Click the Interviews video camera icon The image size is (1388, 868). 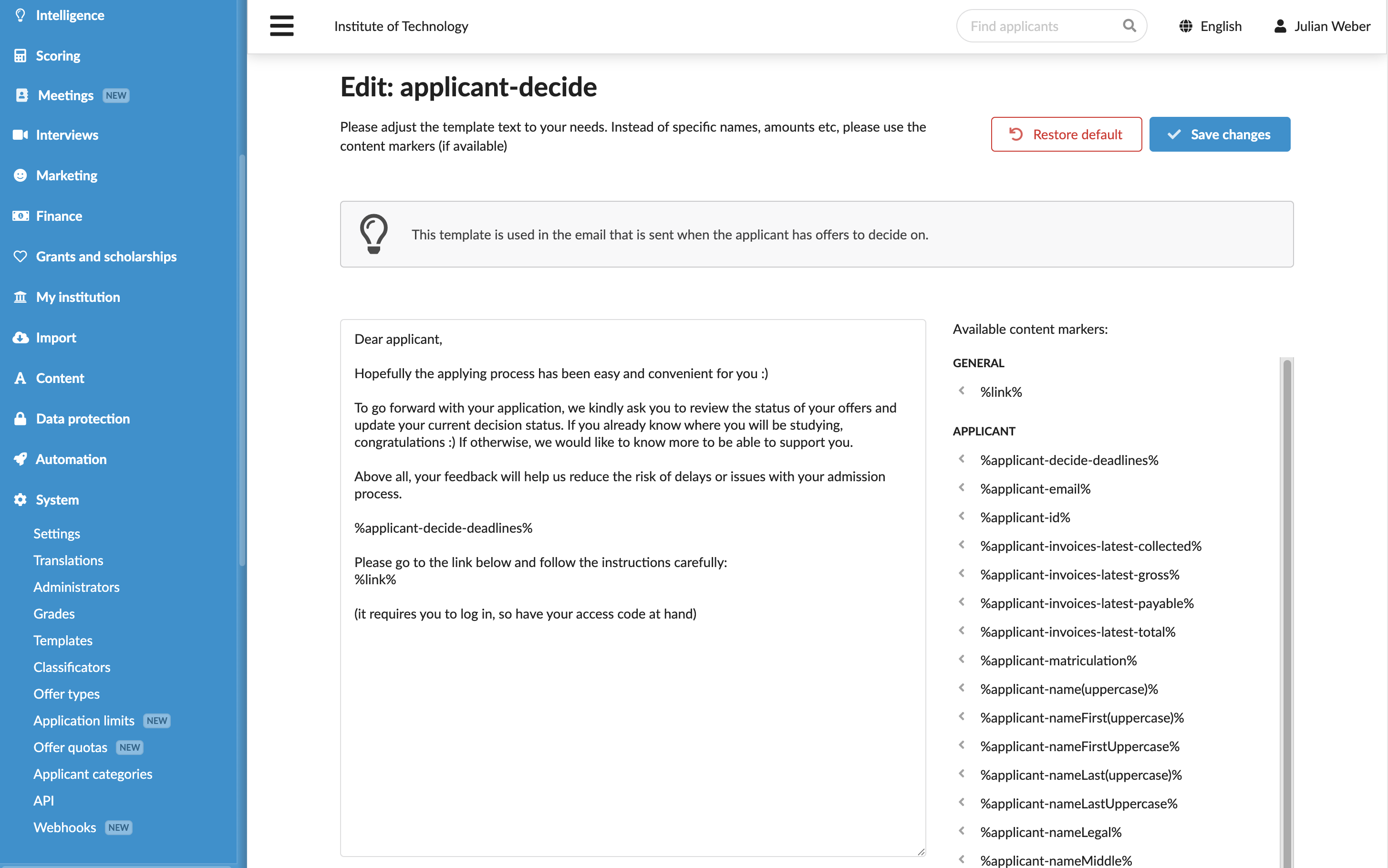20,135
